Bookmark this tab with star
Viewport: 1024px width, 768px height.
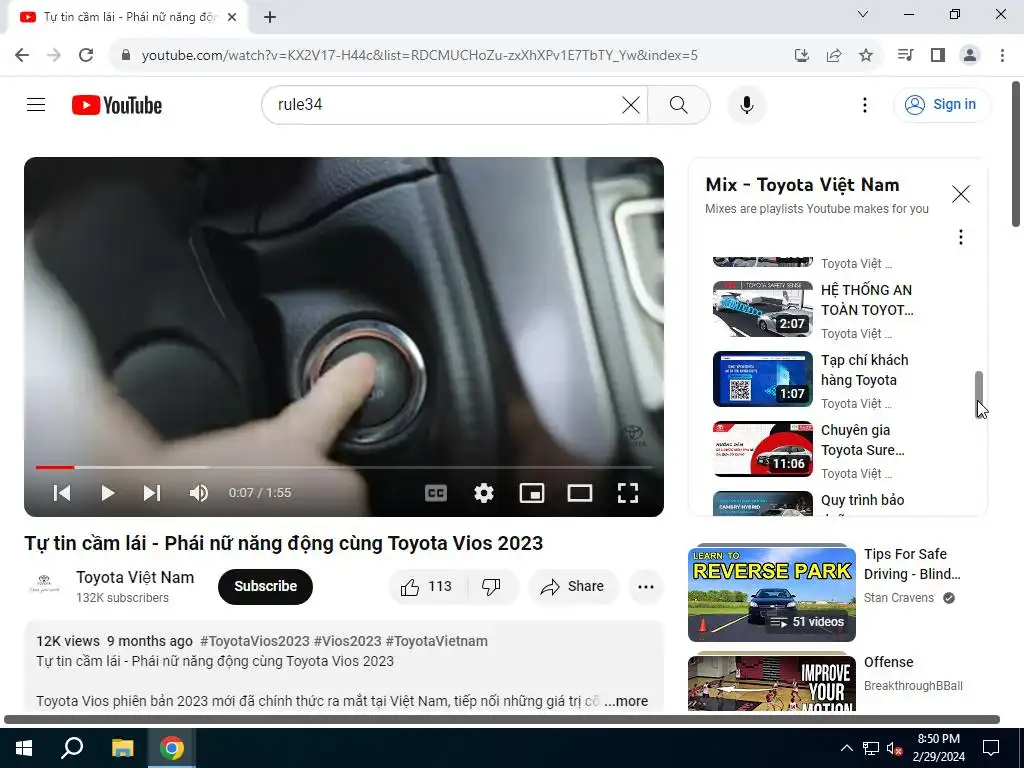click(866, 56)
